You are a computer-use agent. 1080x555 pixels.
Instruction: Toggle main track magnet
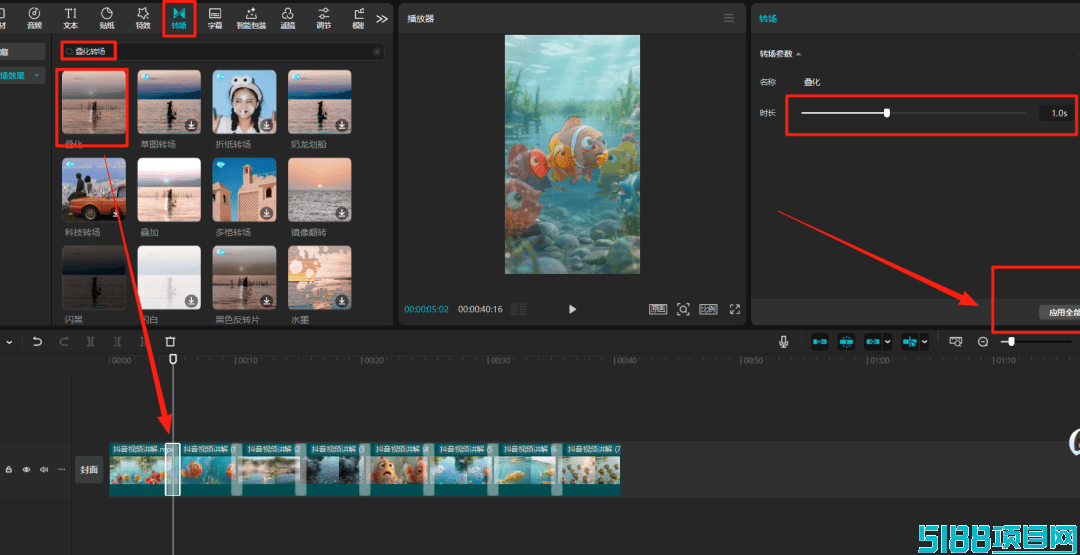(820, 341)
